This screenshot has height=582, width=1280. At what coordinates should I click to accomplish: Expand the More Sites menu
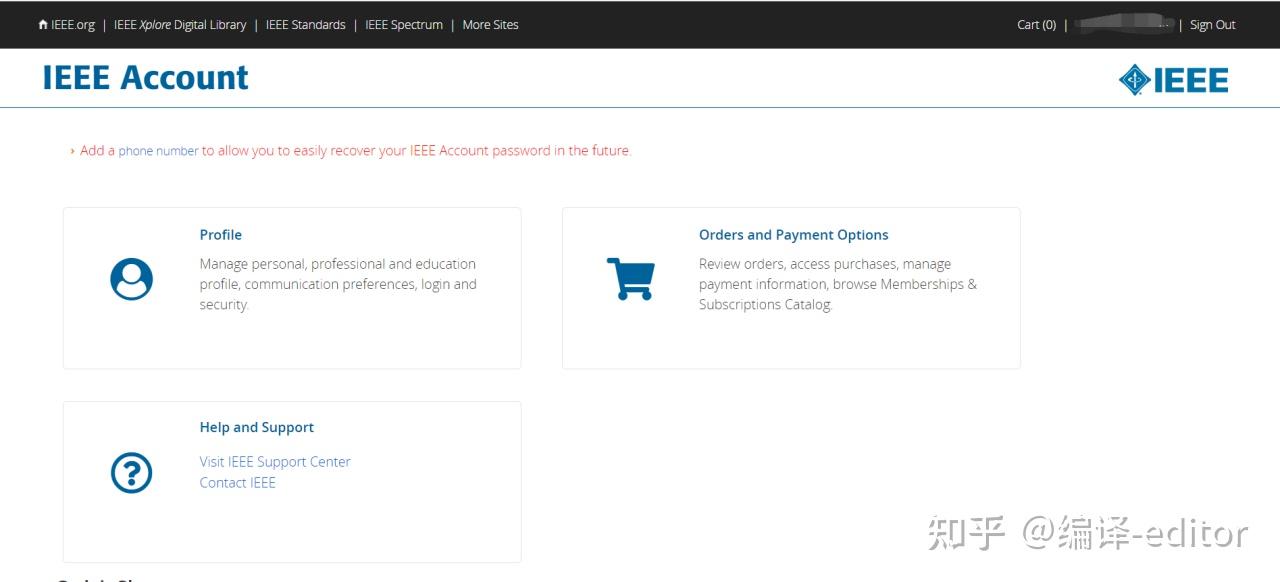point(490,25)
